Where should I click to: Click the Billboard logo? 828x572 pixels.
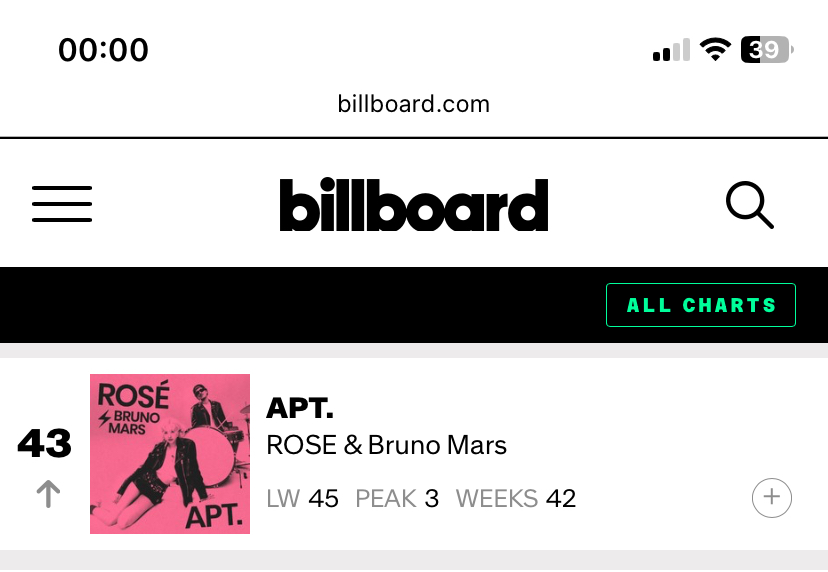tap(413, 204)
